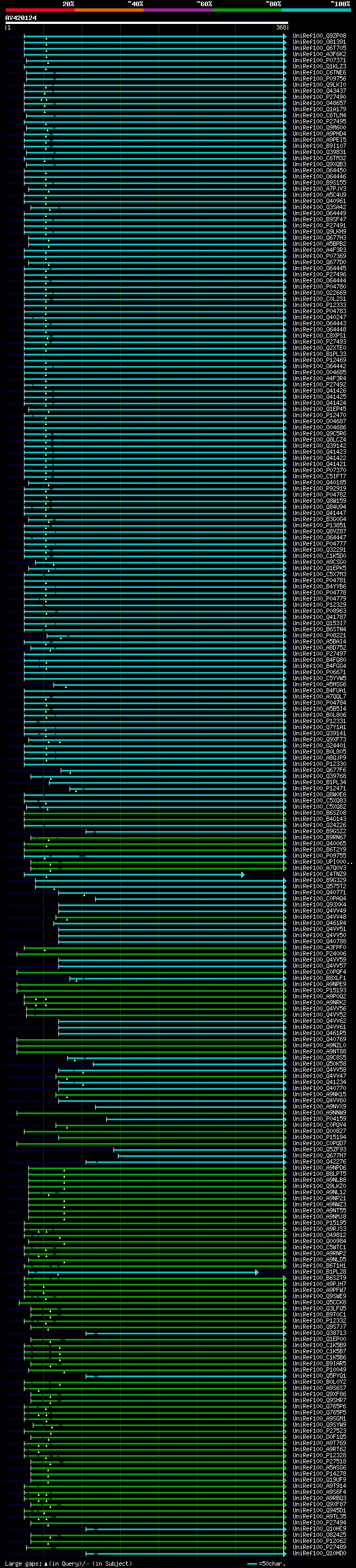This screenshot has width=356, height=1568.
Task: Select UniRef100_Q9LKI0 label
Action: (x=319, y=85)
